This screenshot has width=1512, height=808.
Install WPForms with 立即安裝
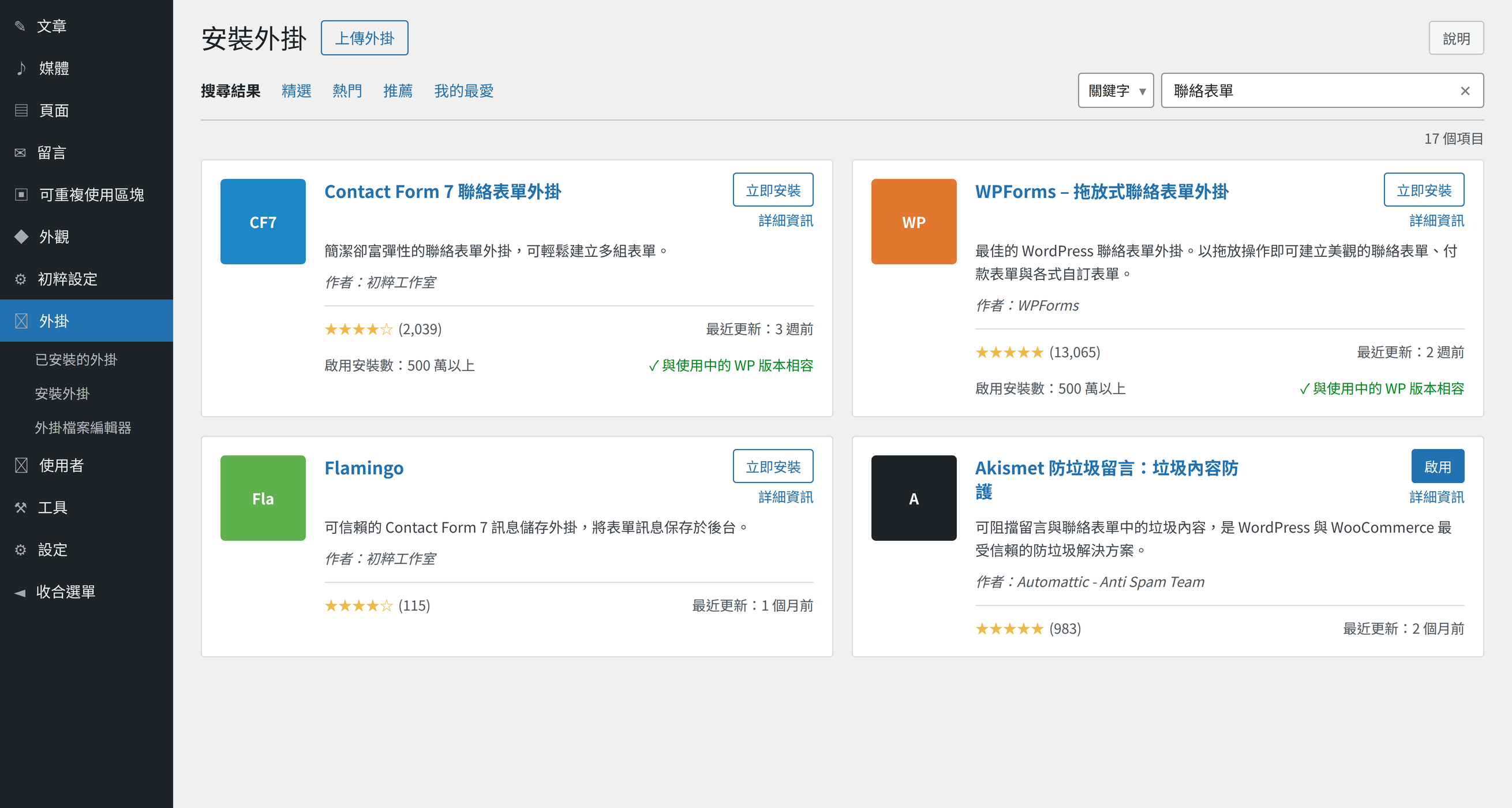click(1424, 190)
